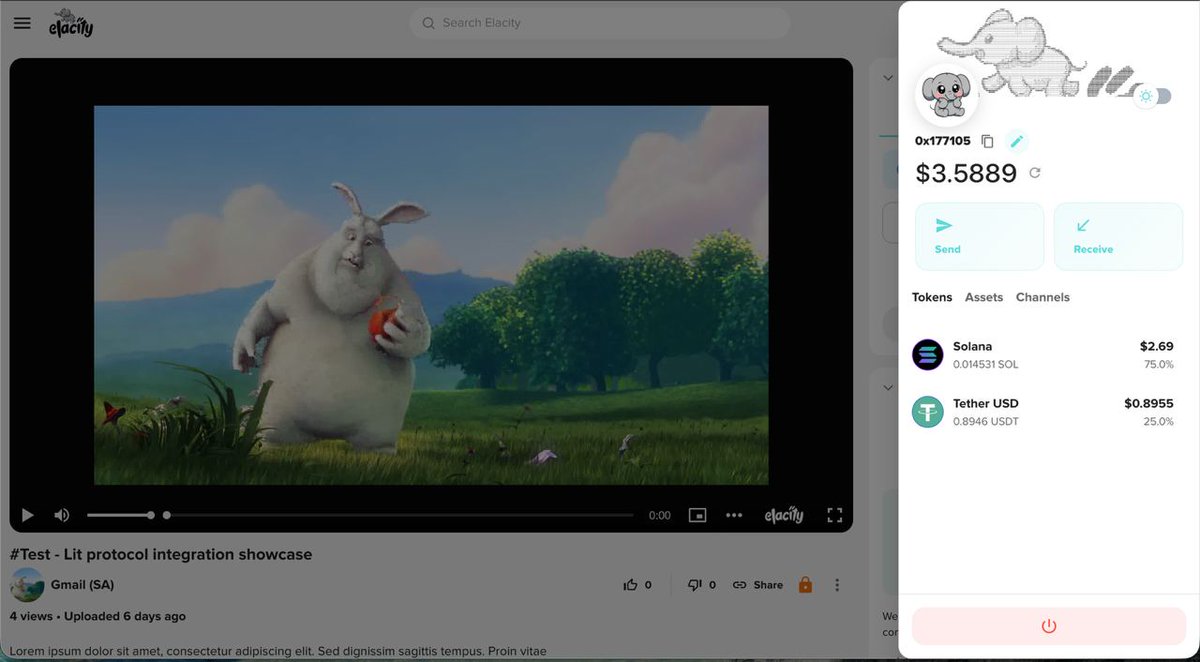Collapse the lower side panel chevron
Image resolution: width=1200 pixels, height=662 pixels.
point(886,387)
